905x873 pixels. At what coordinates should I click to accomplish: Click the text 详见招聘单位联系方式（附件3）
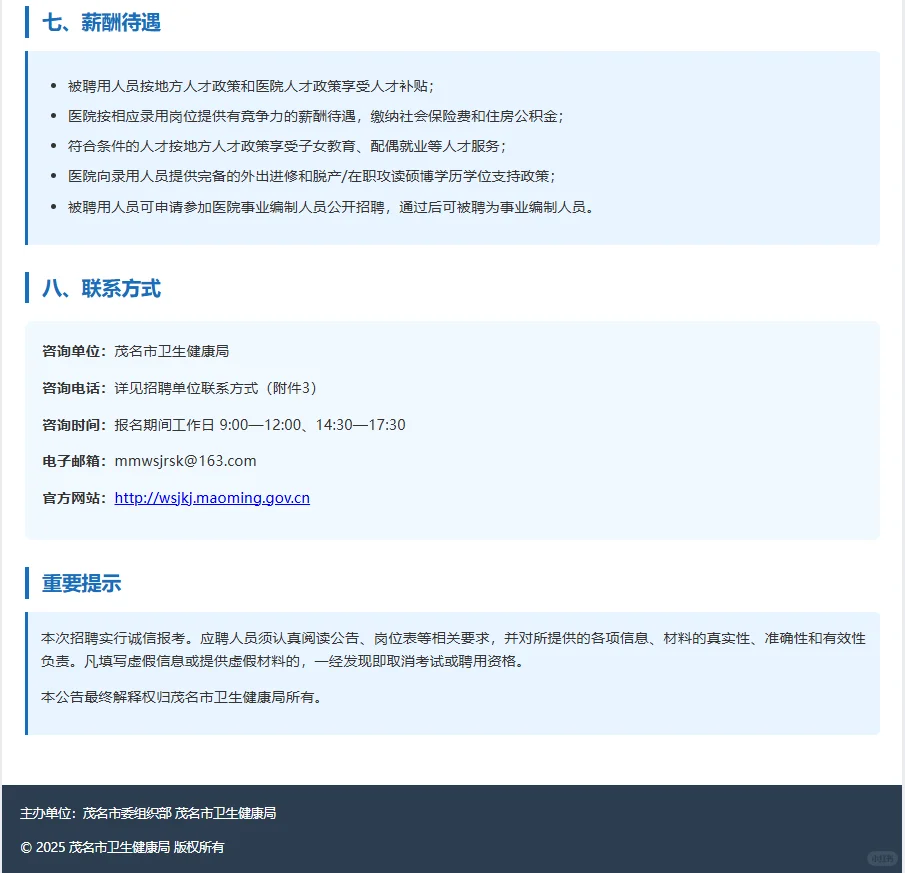point(215,388)
